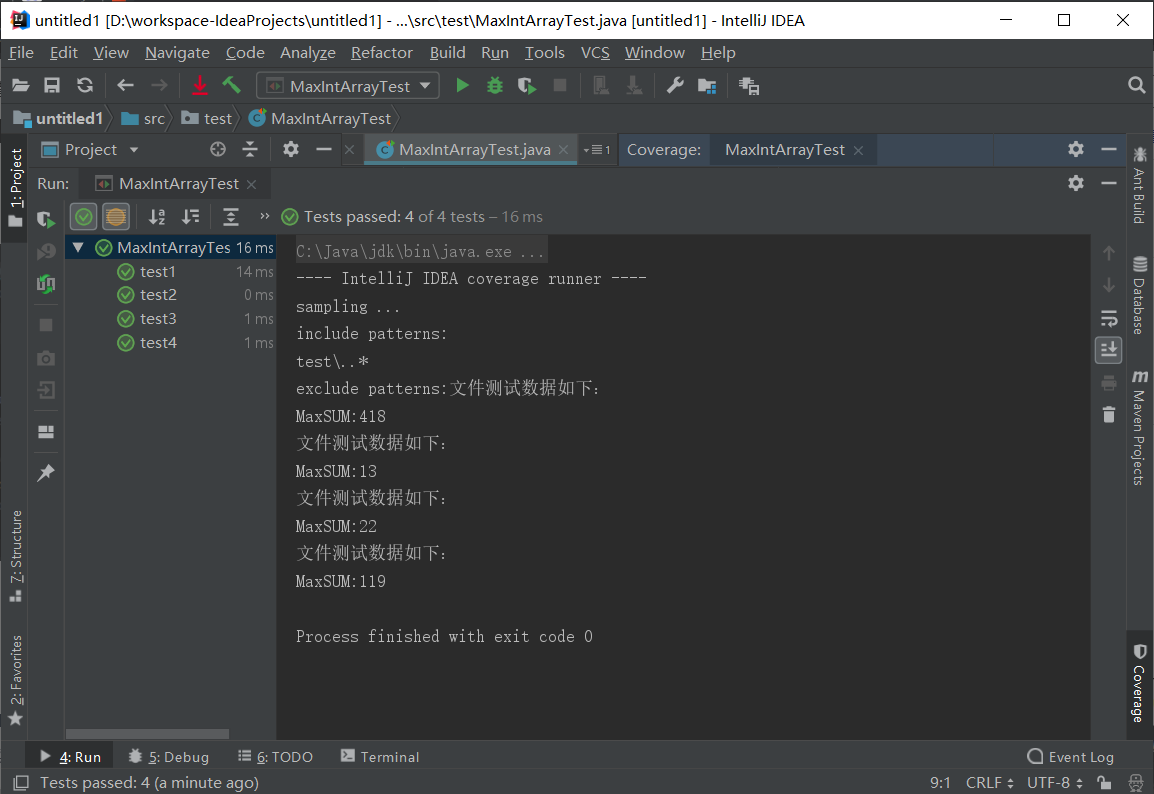Change UTF-8 file encoding in status bar
This screenshot has height=794, width=1154.
click(x=1054, y=782)
